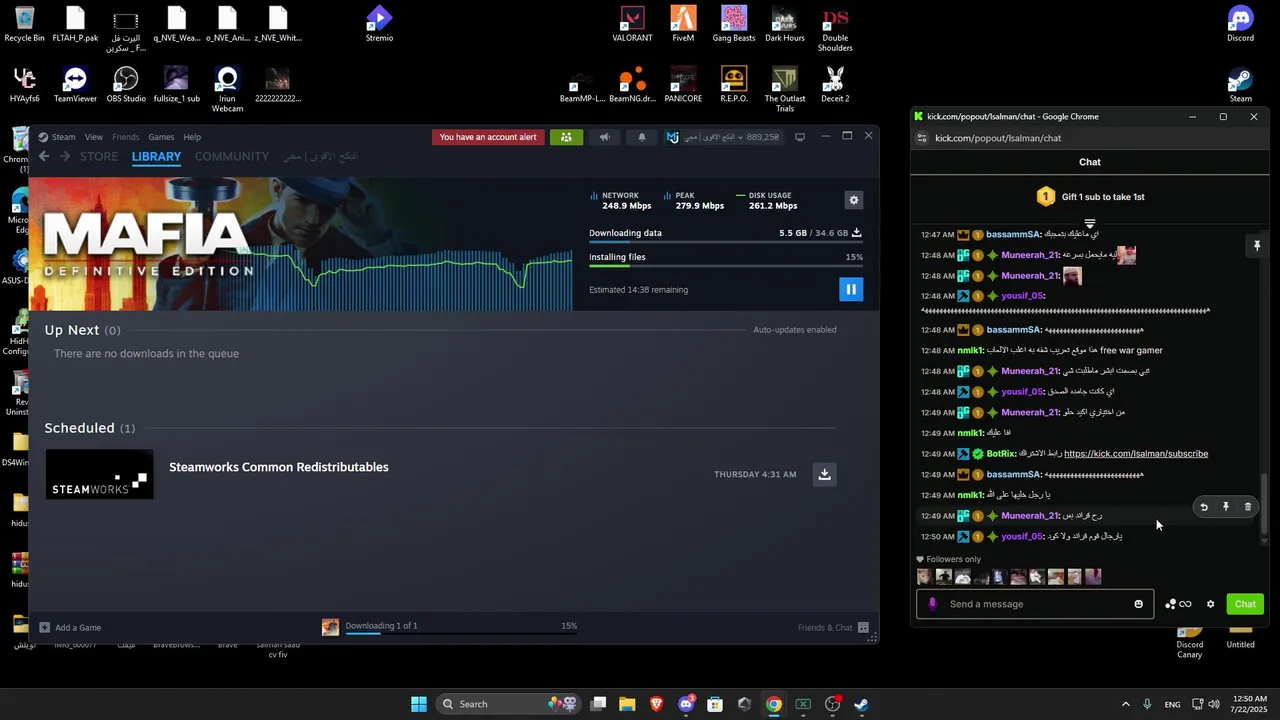The image size is (1280, 720).
Task: Open the View menu in Steam
Action: coord(93,137)
